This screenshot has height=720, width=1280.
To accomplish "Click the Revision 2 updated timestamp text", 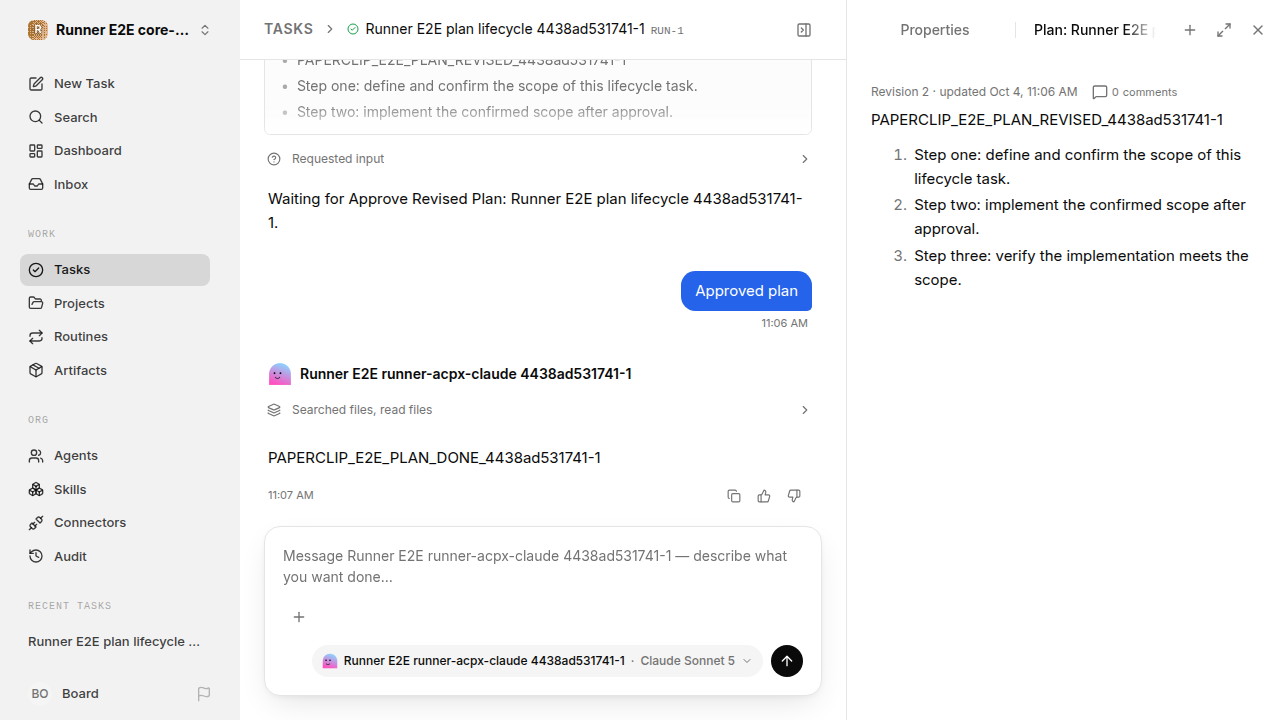I will point(974,92).
